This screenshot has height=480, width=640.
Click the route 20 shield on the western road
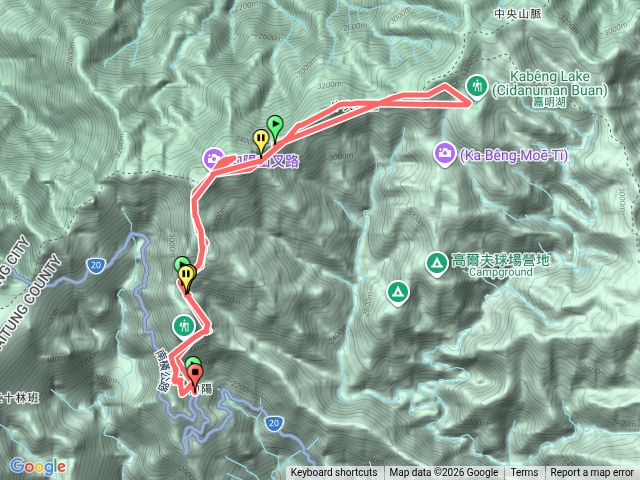coord(96,265)
